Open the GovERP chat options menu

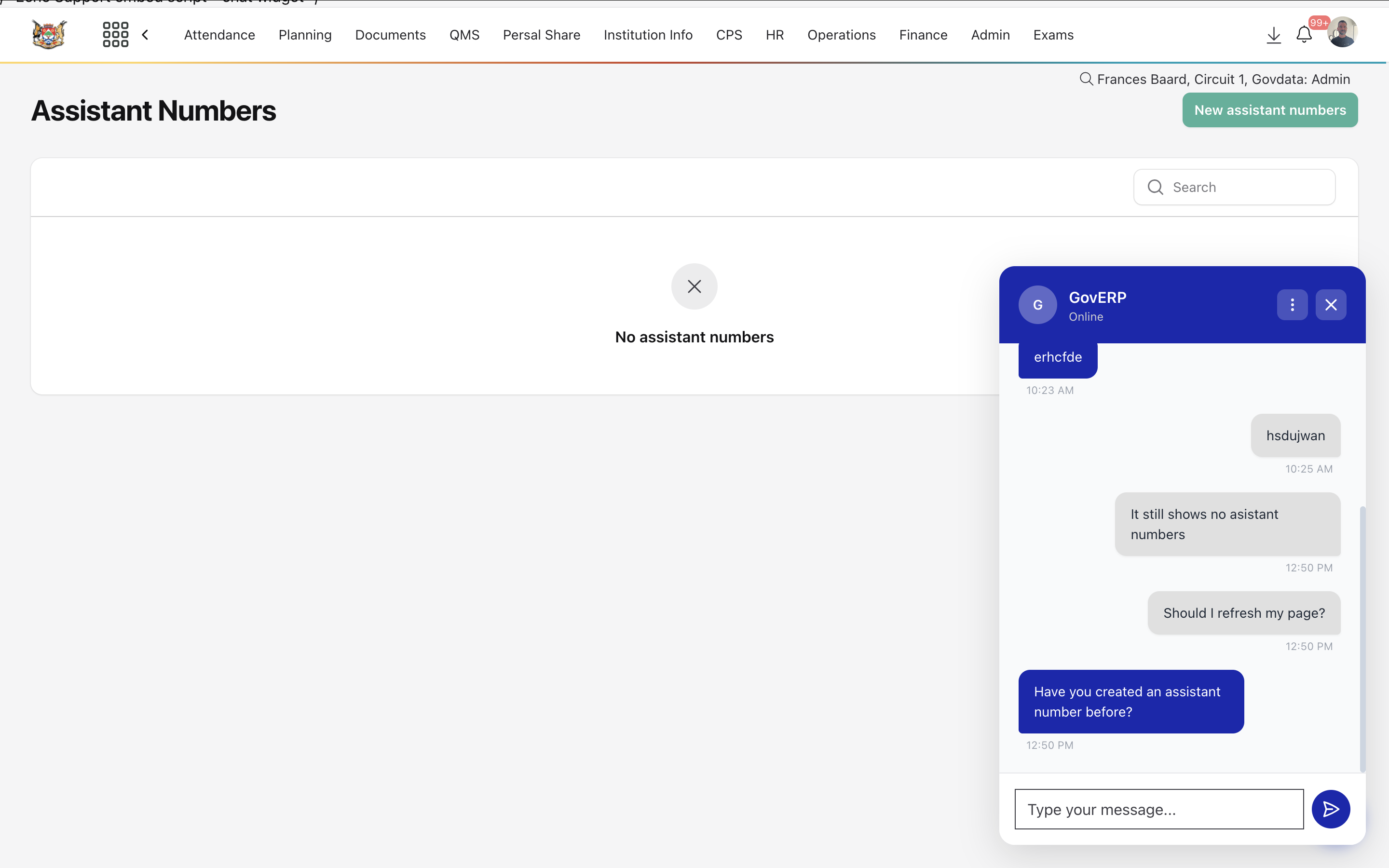[1292, 304]
